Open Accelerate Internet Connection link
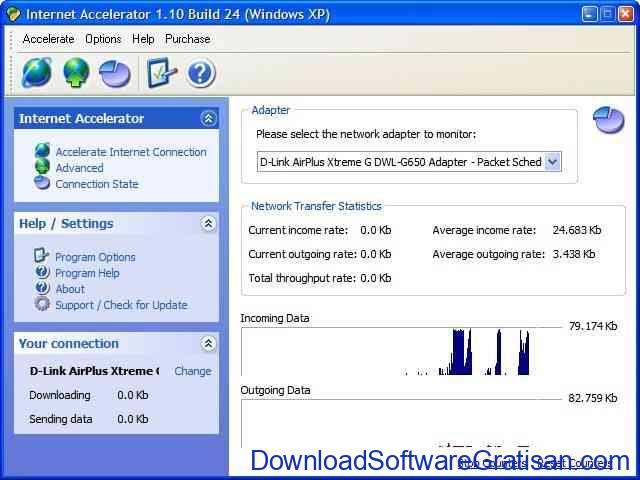This screenshot has width=640, height=480. point(131,152)
